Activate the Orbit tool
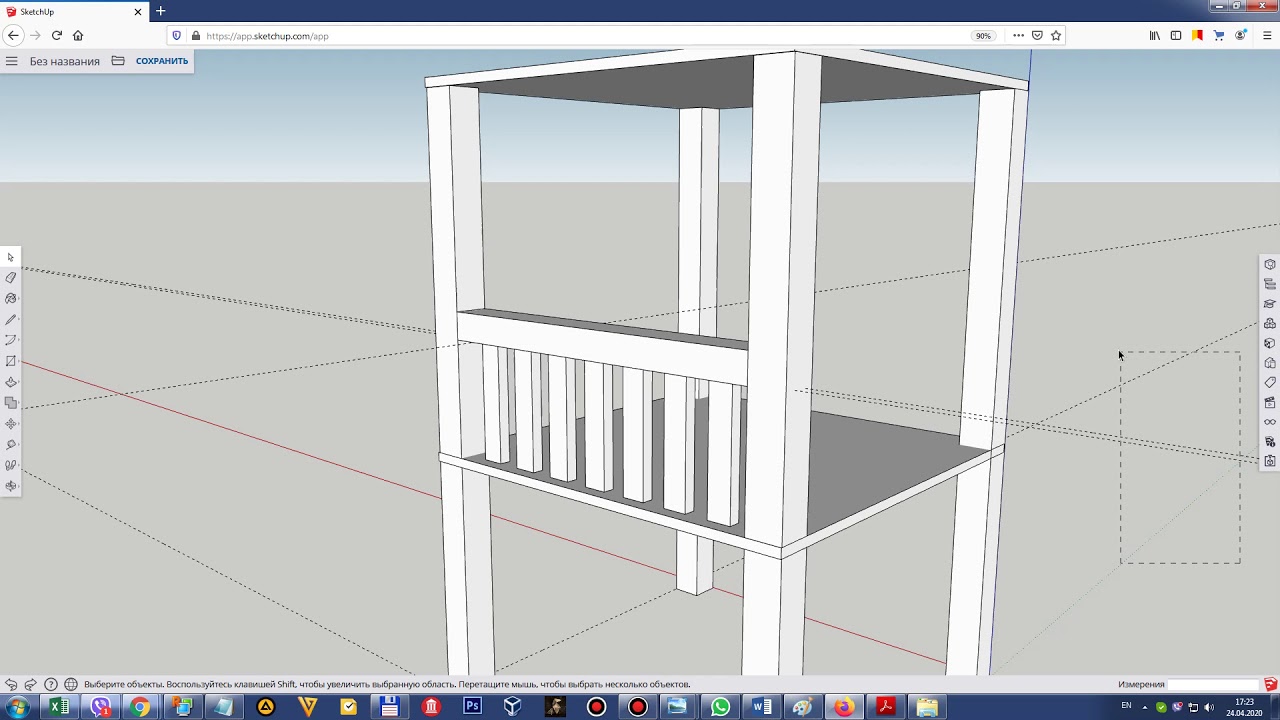 point(11,486)
